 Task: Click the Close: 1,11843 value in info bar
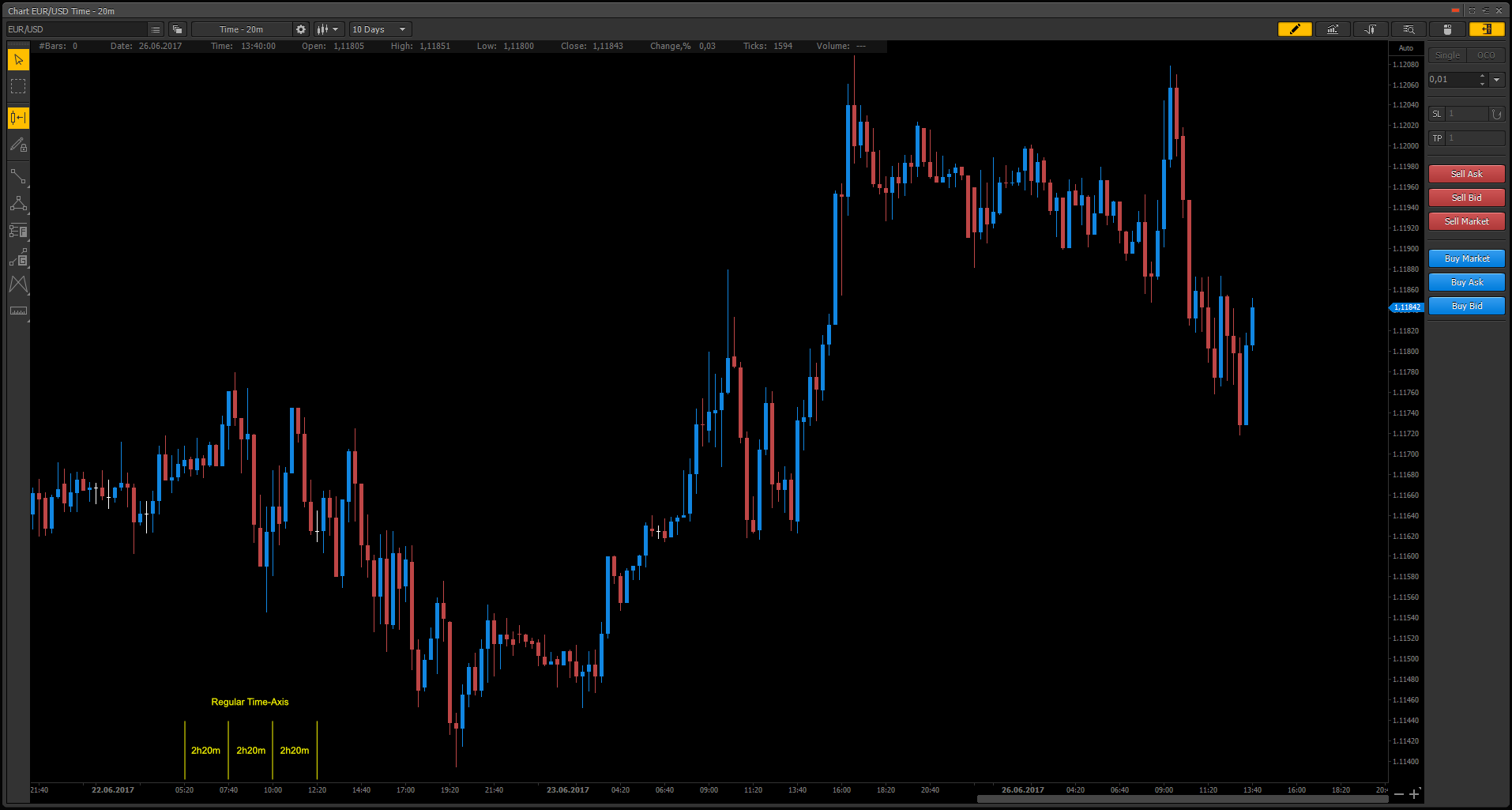point(592,46)
